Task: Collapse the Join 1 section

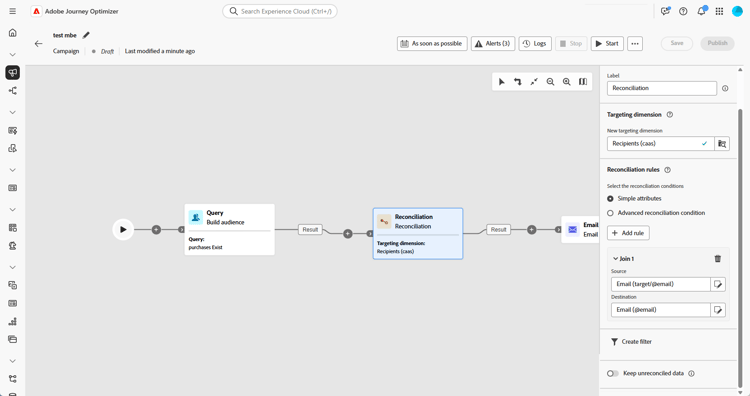Action: point(616,259)
